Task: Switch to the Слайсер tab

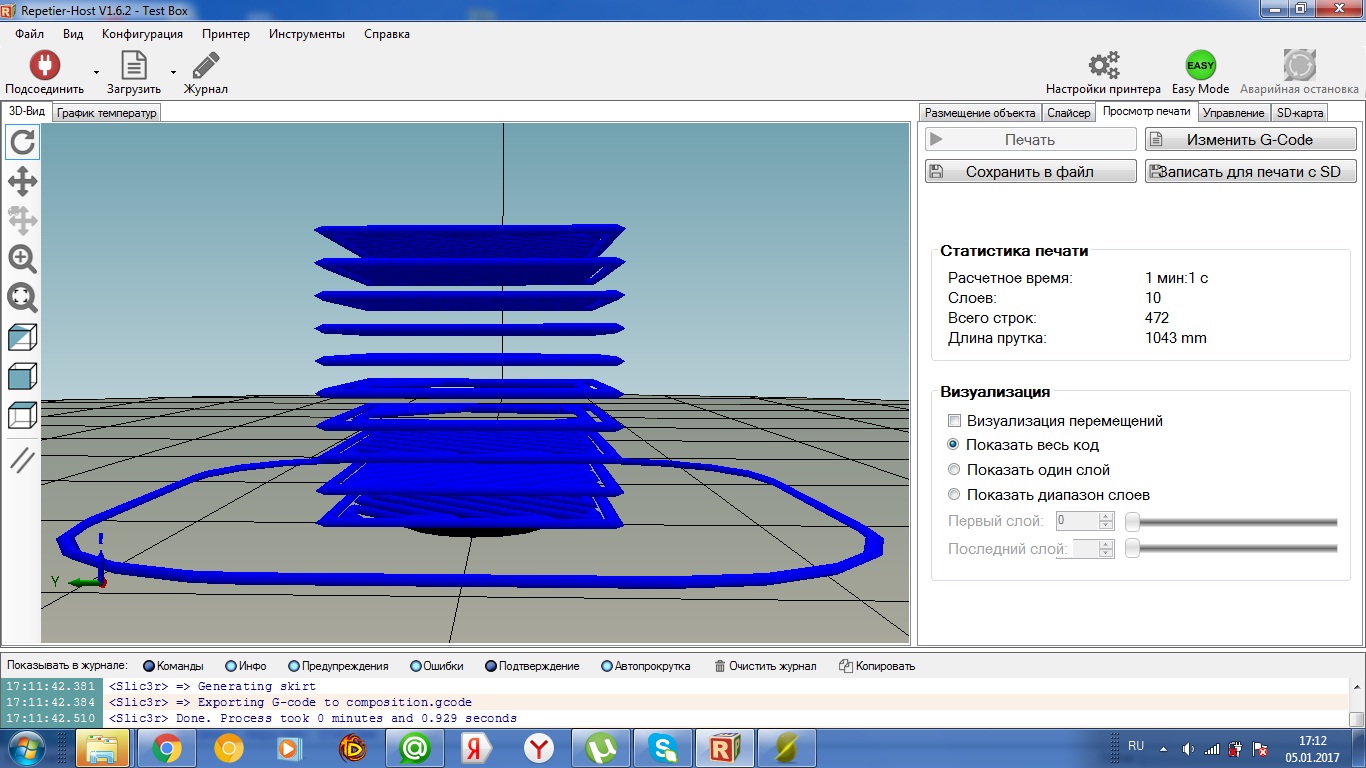Action: [1068, 113]
